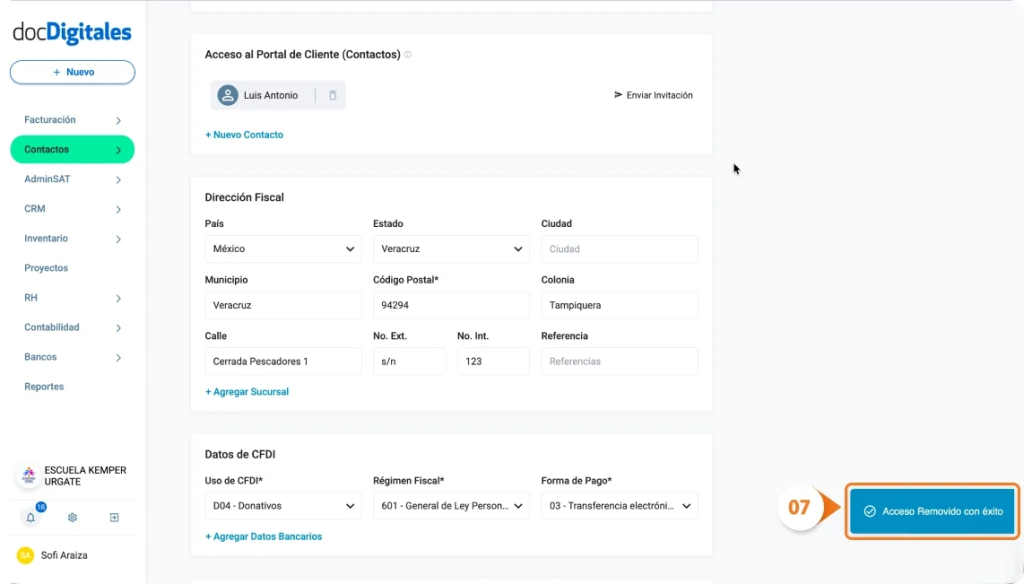Open the notifications bell with 18 alerts

click(30, 518)
